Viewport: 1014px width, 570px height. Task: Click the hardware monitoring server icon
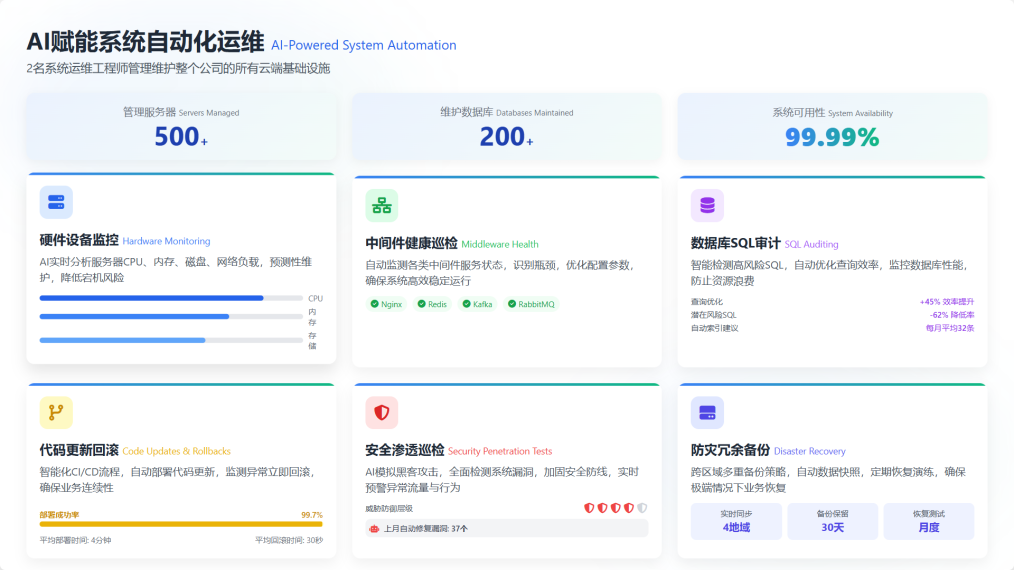[56, 202]
